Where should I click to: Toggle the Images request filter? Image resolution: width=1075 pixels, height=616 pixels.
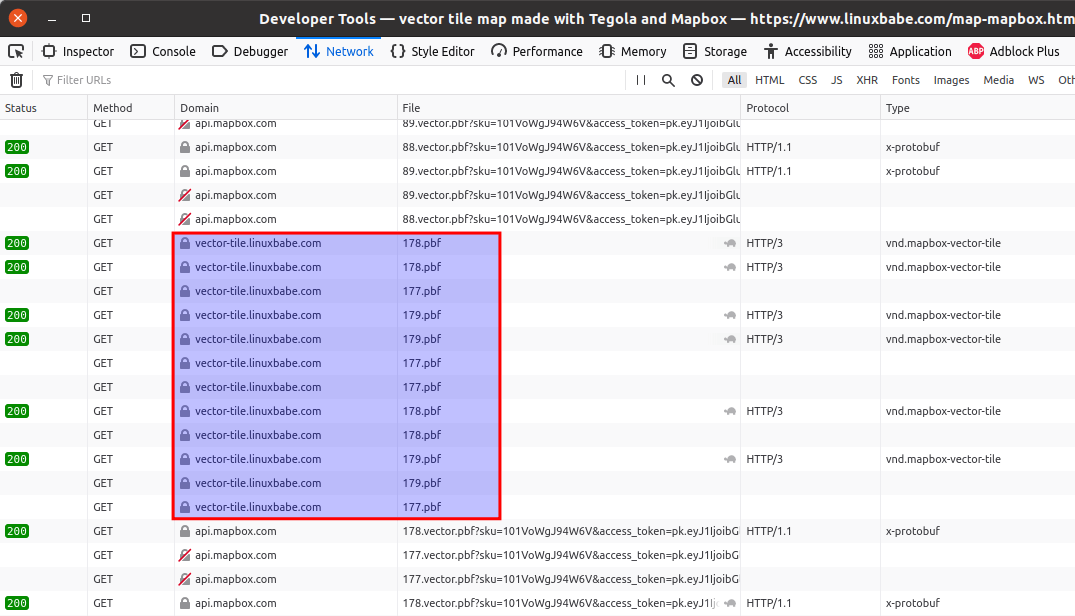coord(951,80)
